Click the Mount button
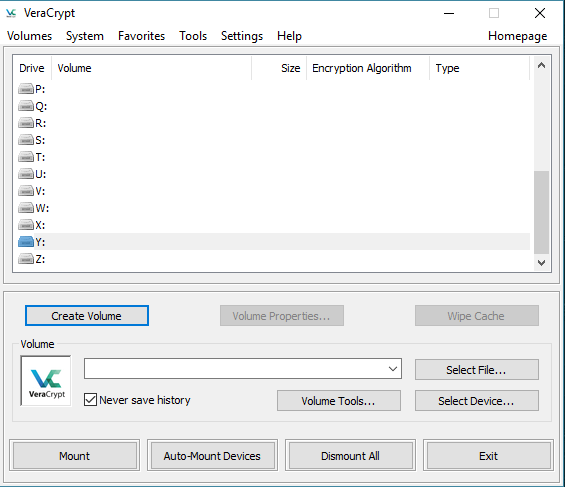The width and height of the screenshot is (565, 487). click(x=75, y=456)
